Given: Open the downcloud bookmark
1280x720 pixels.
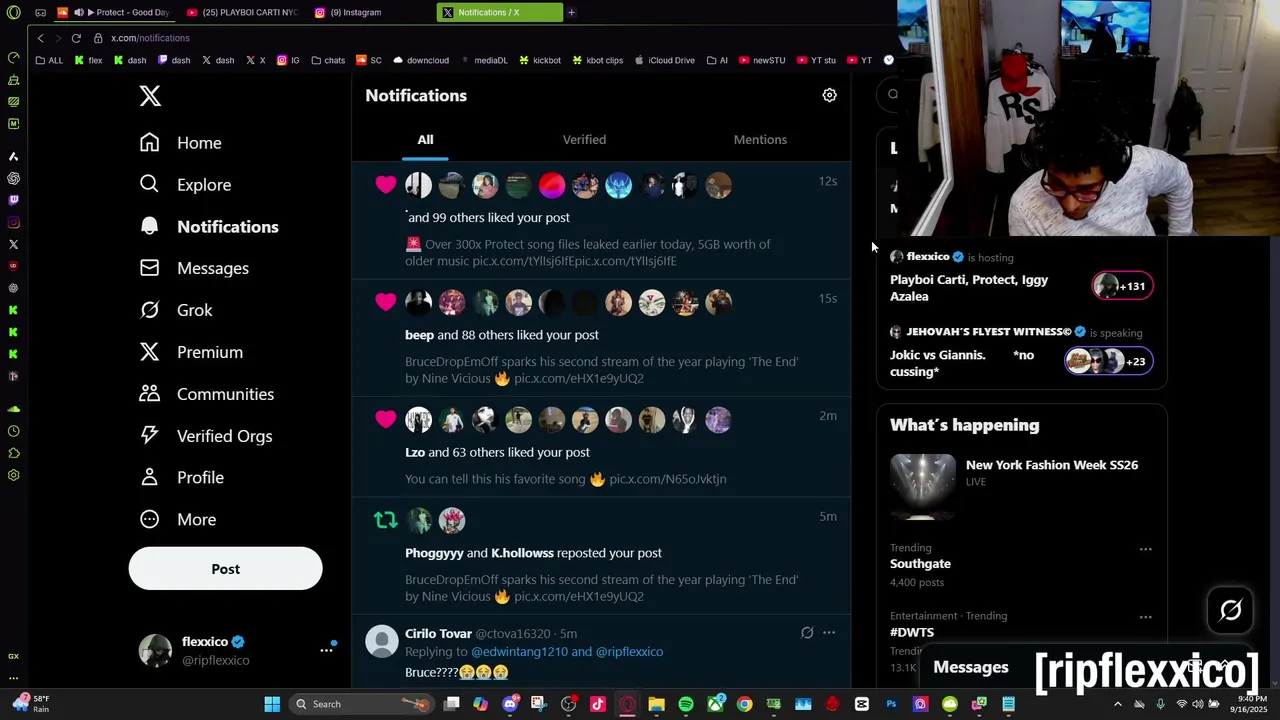Looking at the screenshot, I should pos(421,60).
